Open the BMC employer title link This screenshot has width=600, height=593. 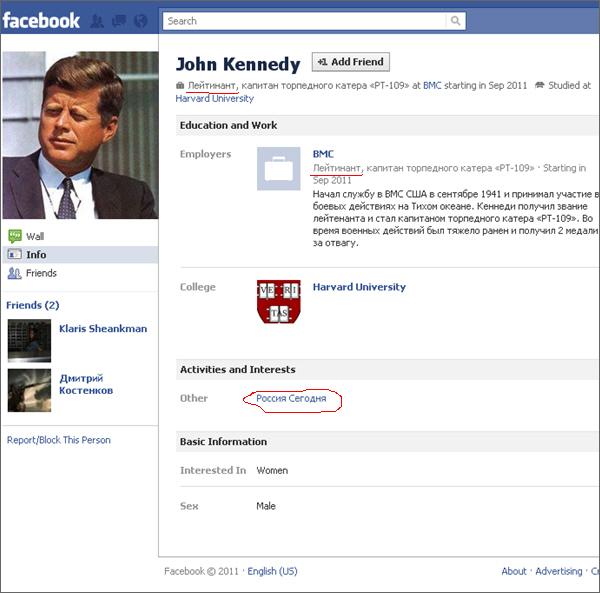(x=323, y=154)
